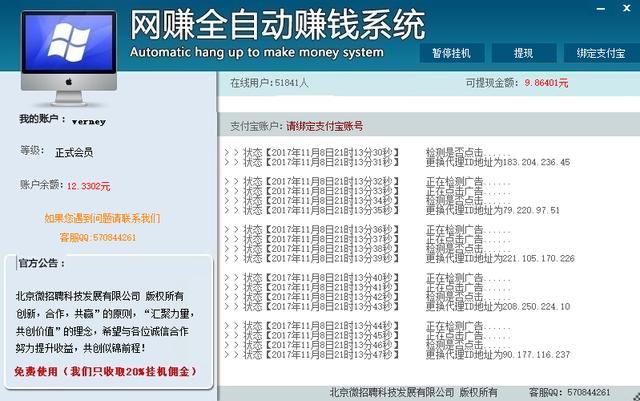
Task: Click the 官方公告 announcement heading
Action: coord(41,264)
